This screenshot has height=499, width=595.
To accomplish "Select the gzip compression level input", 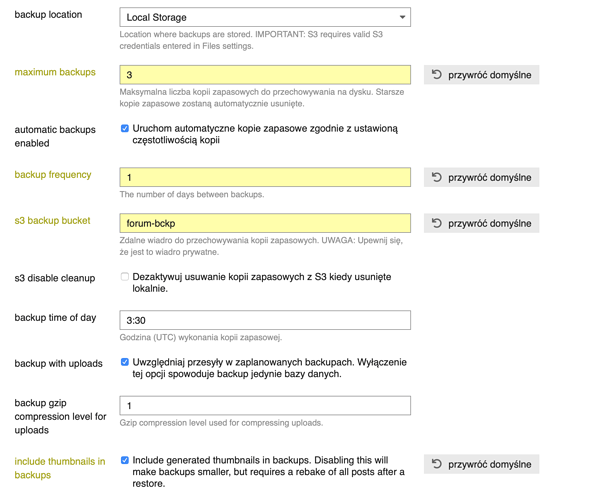I will point(265,406).
